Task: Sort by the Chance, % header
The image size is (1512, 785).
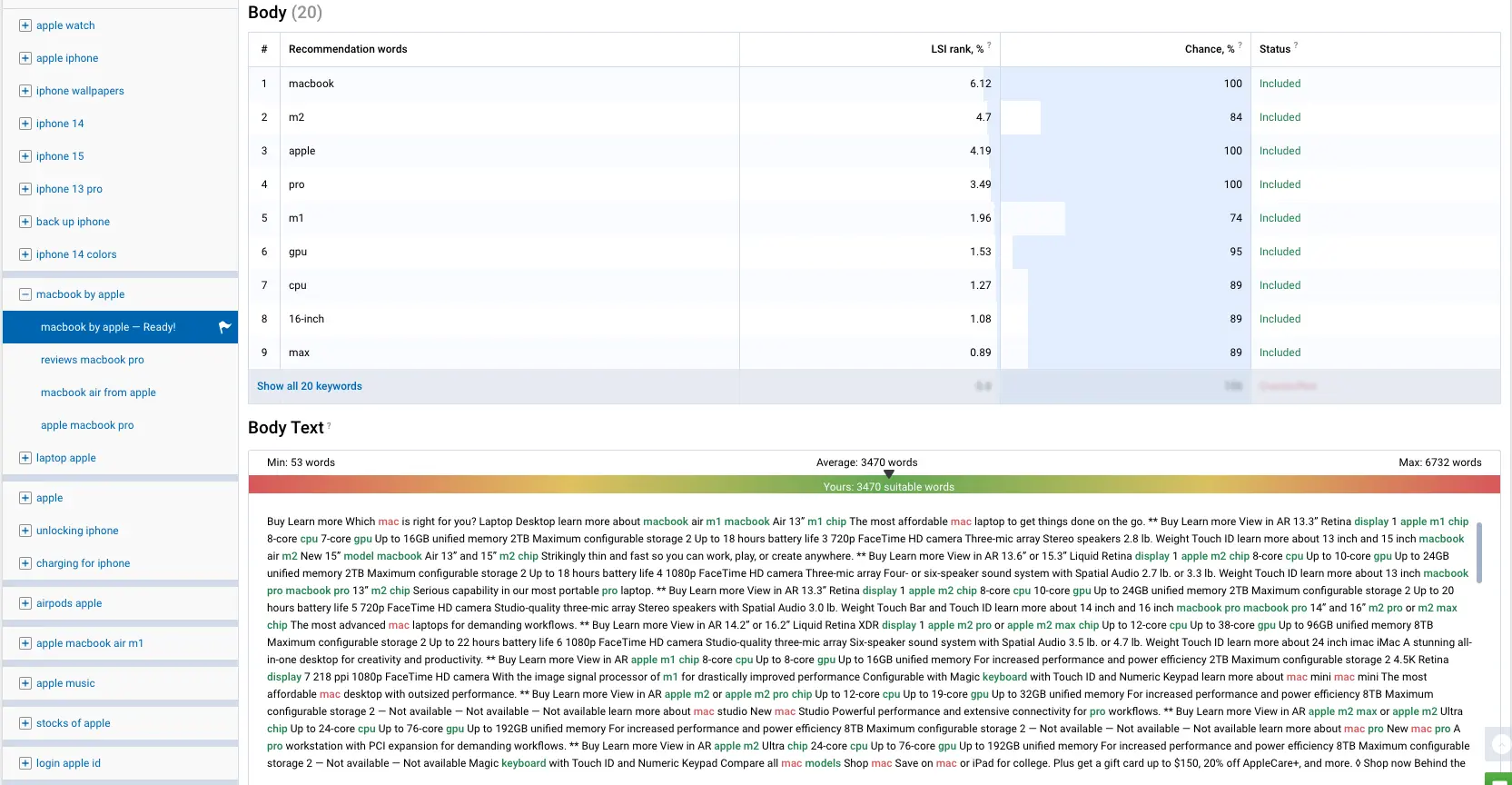Action: click(1210, 49)
